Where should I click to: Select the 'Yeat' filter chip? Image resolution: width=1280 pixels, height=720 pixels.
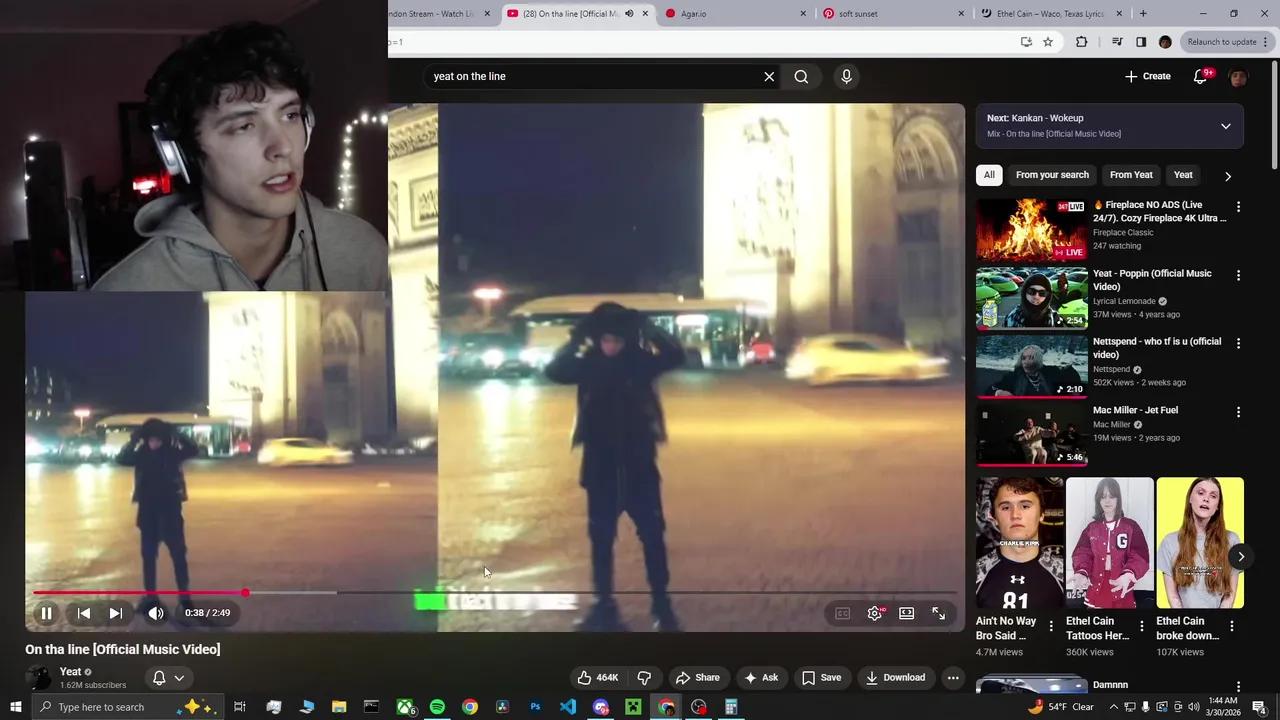(x=1183, y=175)
